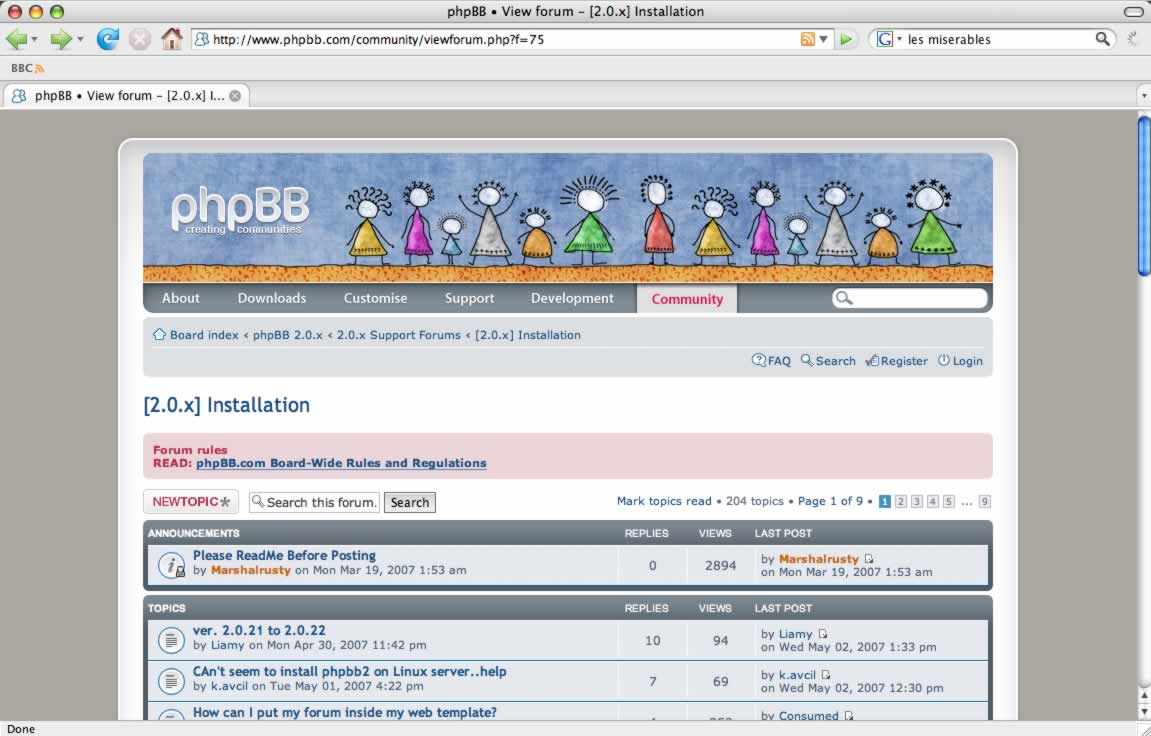1151x736 pixels.
Task: Open the Support menu
Action: click(x=469, y=299)
